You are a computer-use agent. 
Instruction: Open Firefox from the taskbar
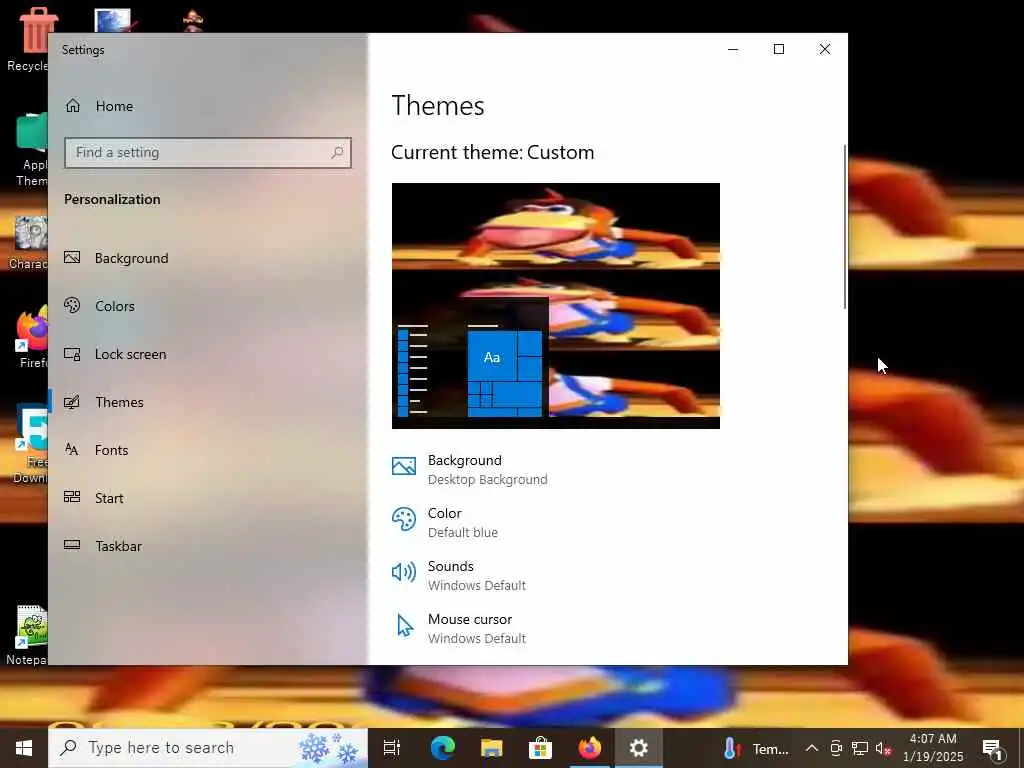(589, 748)
